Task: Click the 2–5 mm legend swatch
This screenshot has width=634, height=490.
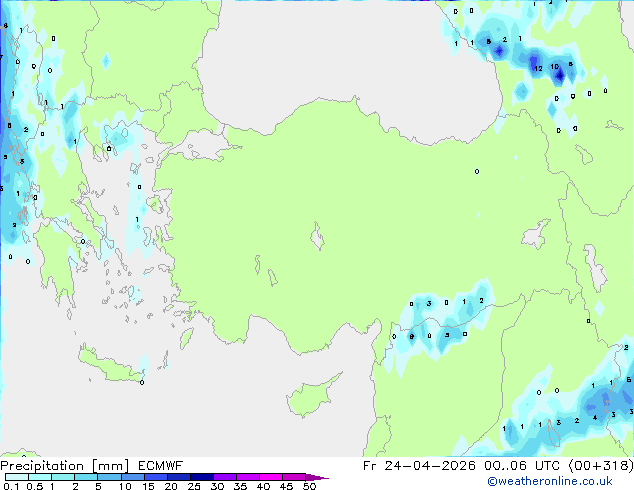Action: pos(86,477)
